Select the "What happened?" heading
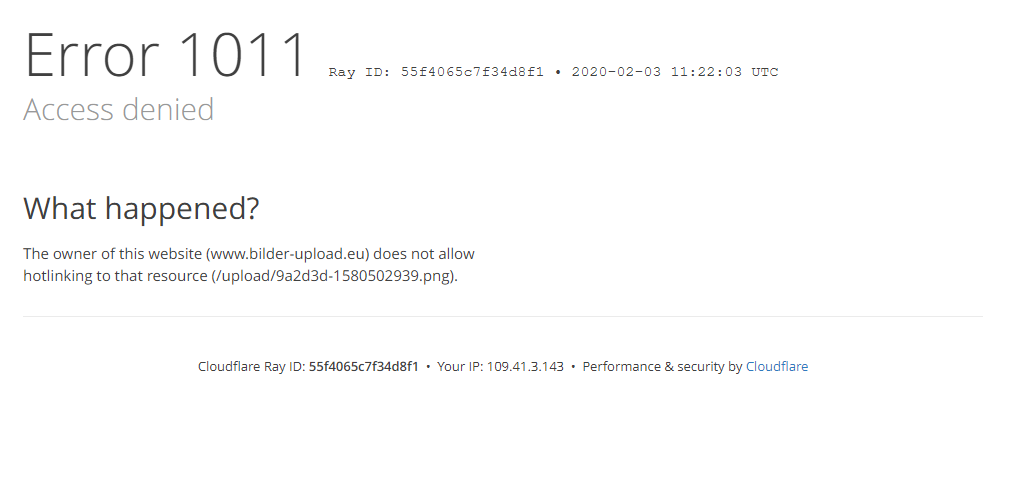The image size is (1025, 501). pos(141,209)
